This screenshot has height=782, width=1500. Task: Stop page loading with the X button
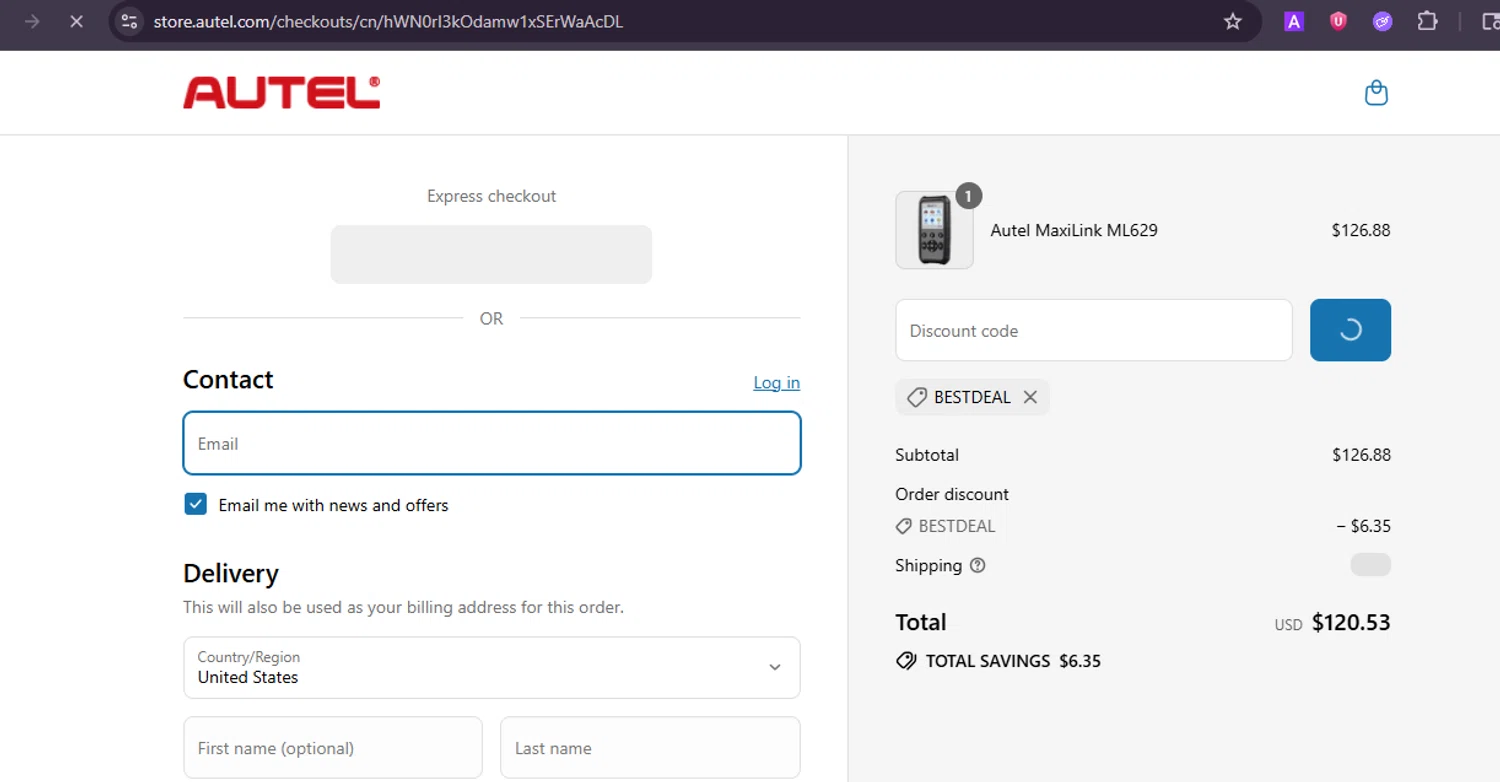point(76,21)
